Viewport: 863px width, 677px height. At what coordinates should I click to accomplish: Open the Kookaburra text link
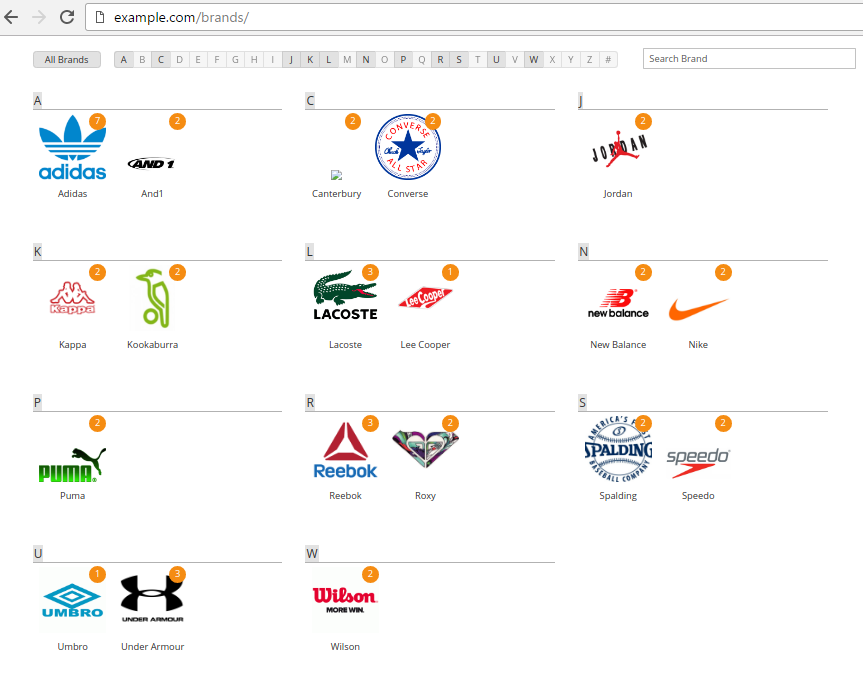(x=152, y=345)
